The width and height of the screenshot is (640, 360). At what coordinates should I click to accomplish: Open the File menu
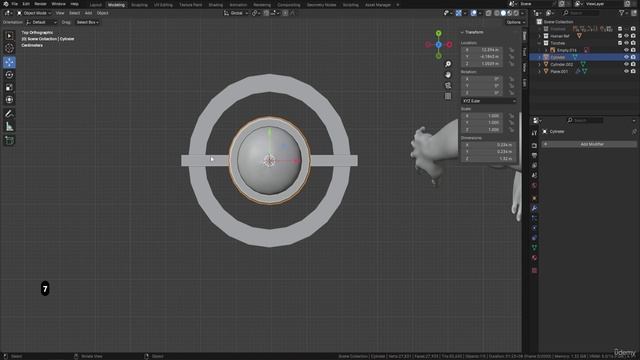(x=15, y=4)
